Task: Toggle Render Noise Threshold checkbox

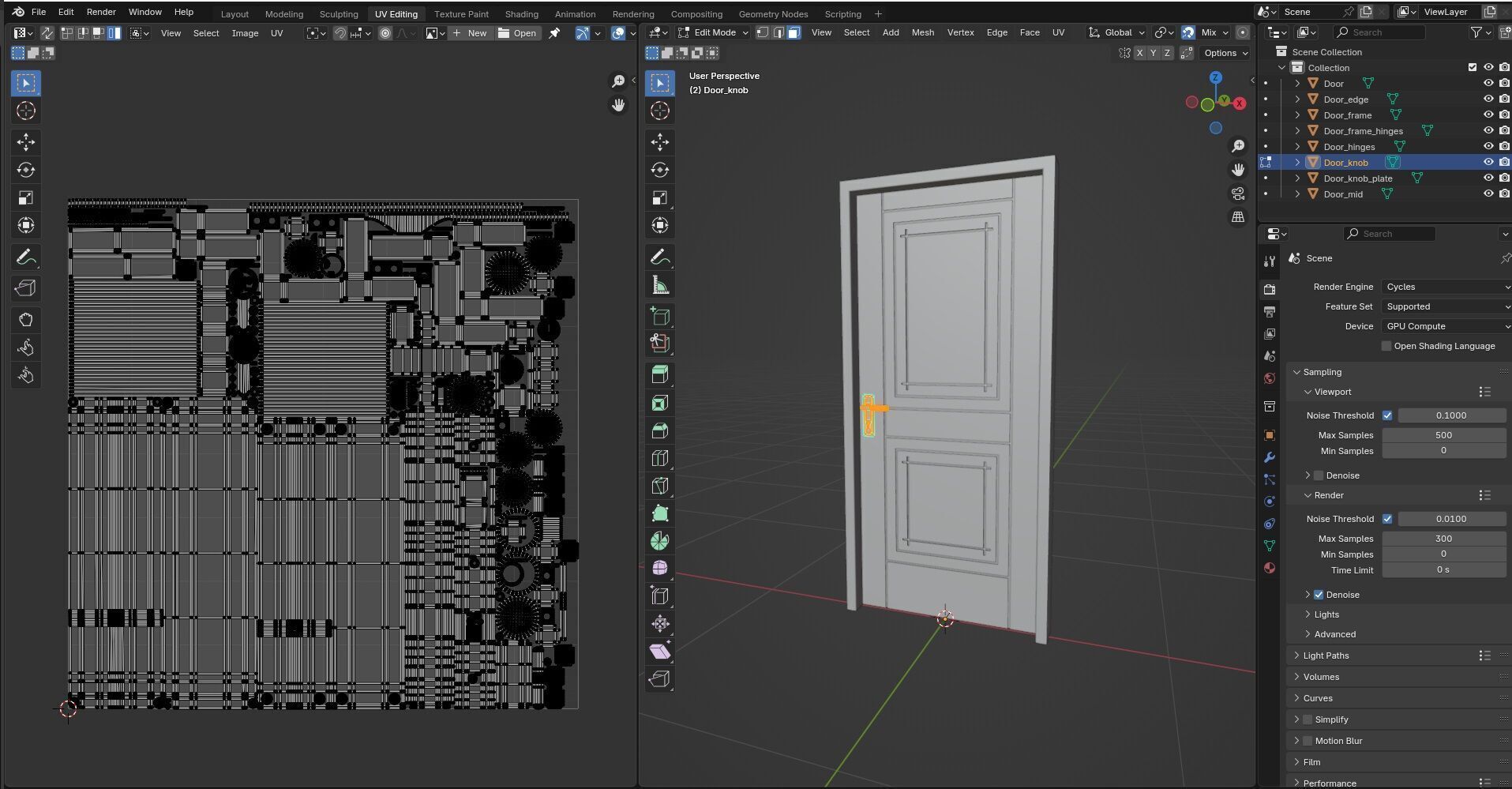Action: tap(1387, 519)
